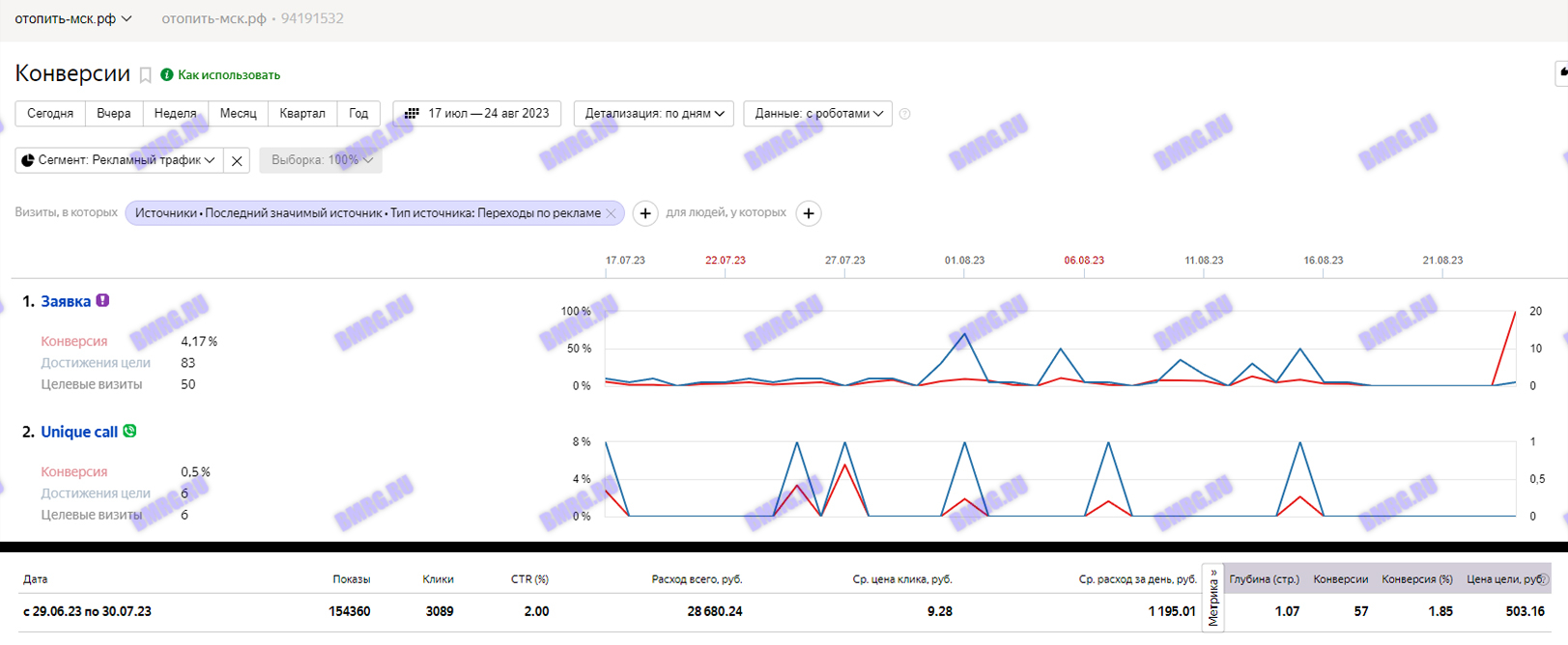Expand the Метрика side panel tab
Image resolution: width=1568 pixels, height=645 pixels.
coord(1213,598)
